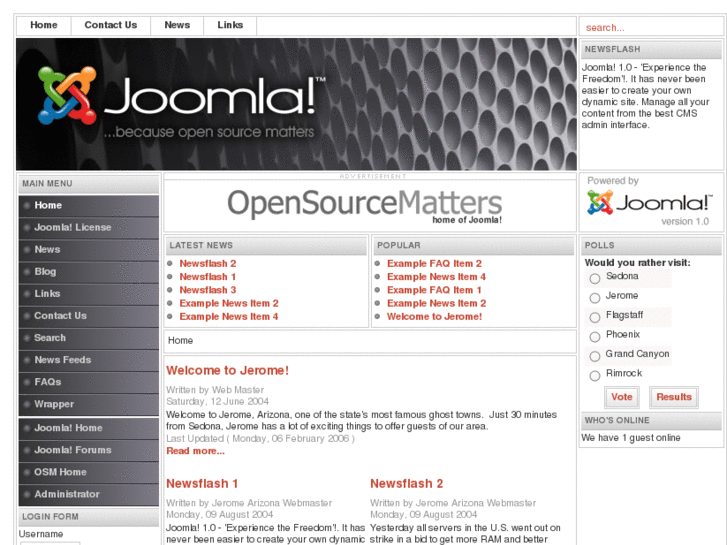Open News in the Main Menu sidebar
Image resolution: width=727 pixels, height=545 pixels.
(x=89, y=250)
